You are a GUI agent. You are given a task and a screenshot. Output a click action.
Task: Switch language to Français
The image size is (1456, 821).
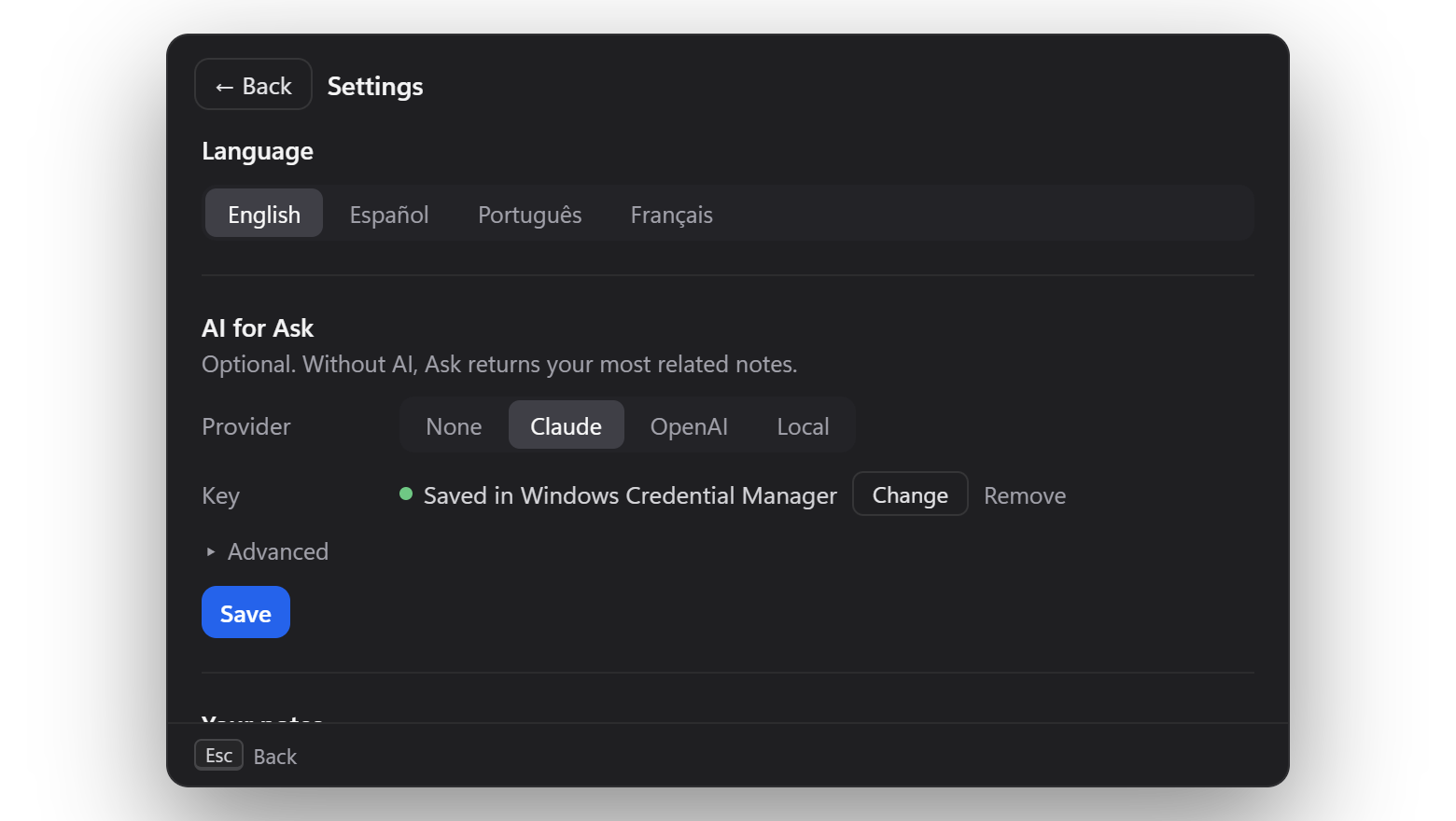pyautogui.click(x=672, y=214)
